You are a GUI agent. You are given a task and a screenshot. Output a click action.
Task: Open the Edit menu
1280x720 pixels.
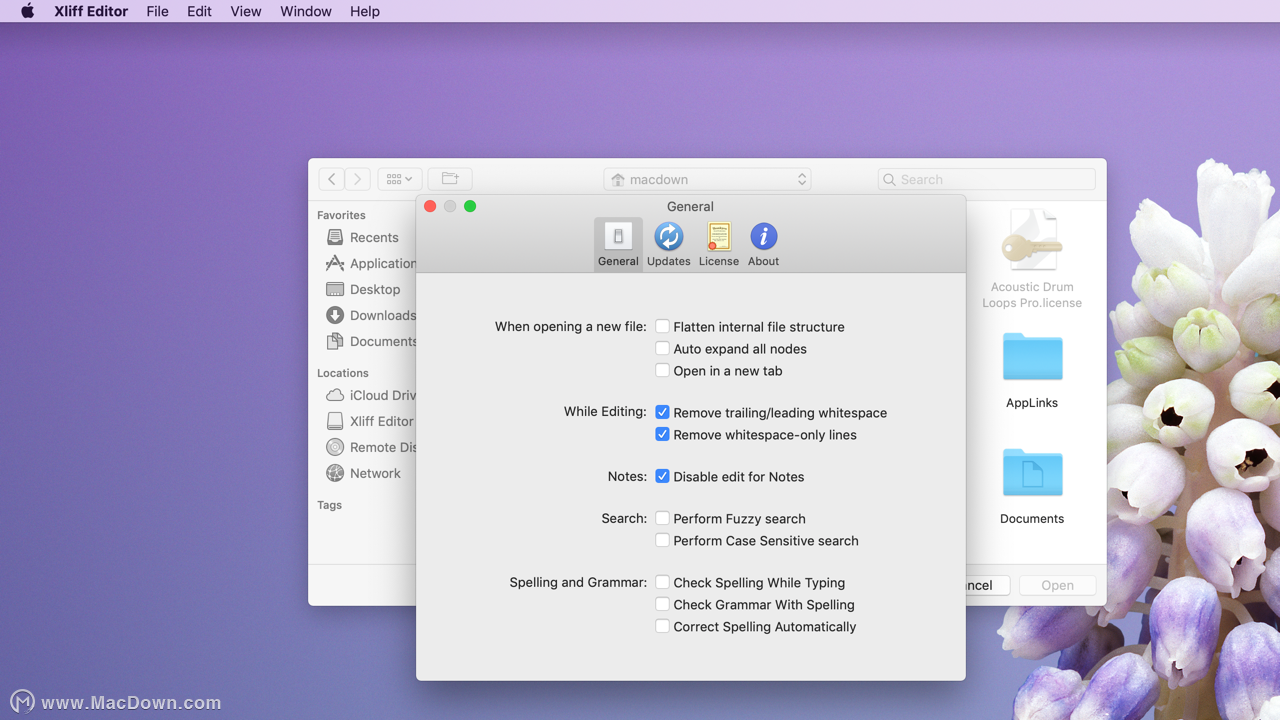pos(199,11)
